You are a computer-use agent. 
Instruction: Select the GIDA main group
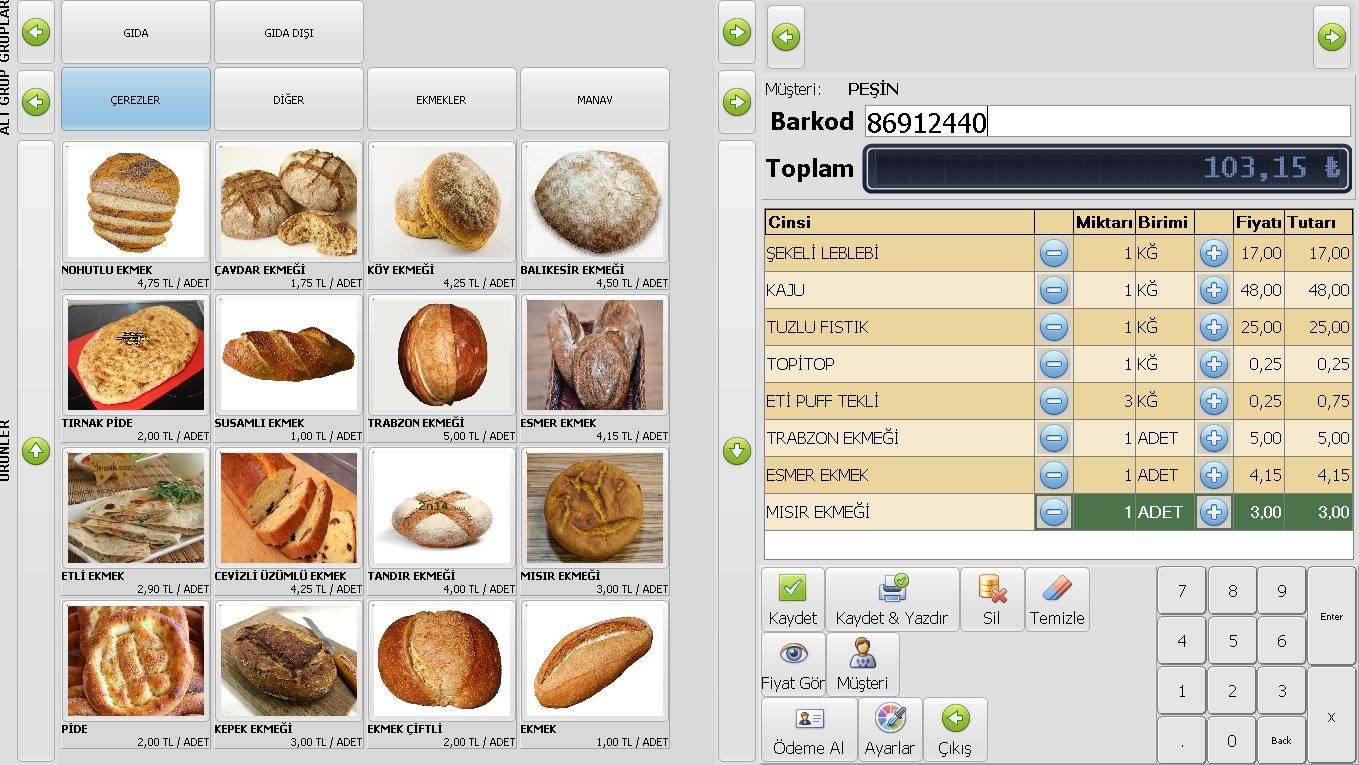point(136,33)
